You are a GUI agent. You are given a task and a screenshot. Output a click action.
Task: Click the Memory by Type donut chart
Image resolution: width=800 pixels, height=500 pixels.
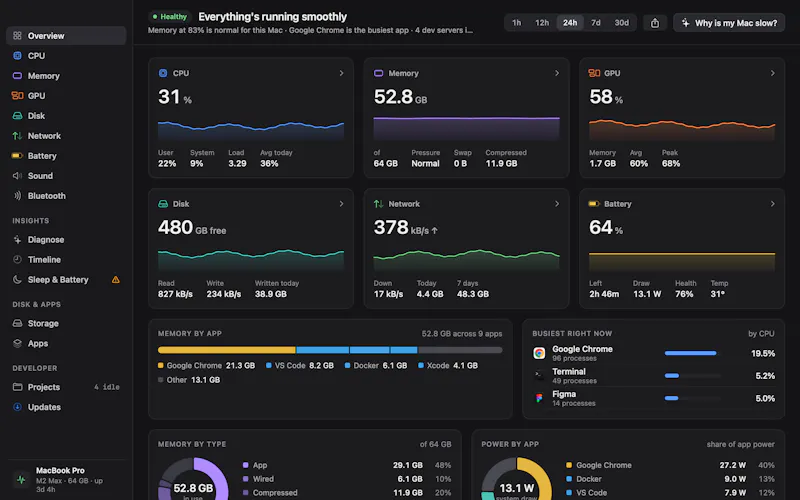point(193,480)
